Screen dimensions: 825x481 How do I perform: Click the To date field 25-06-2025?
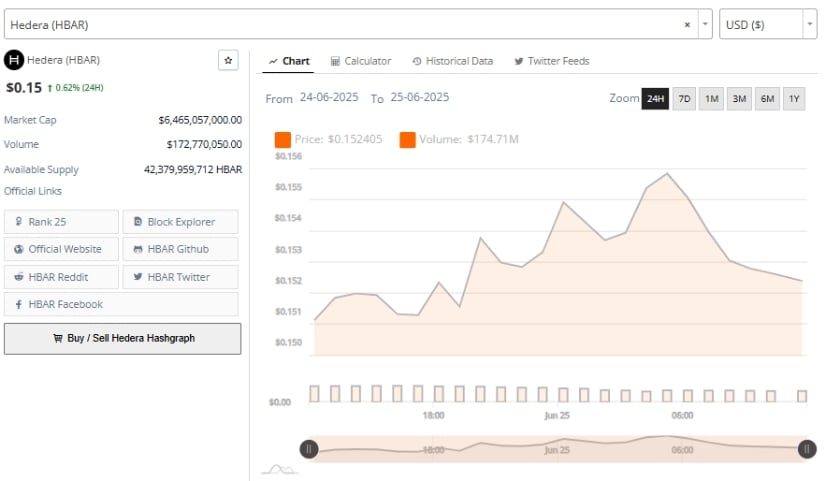419,97
